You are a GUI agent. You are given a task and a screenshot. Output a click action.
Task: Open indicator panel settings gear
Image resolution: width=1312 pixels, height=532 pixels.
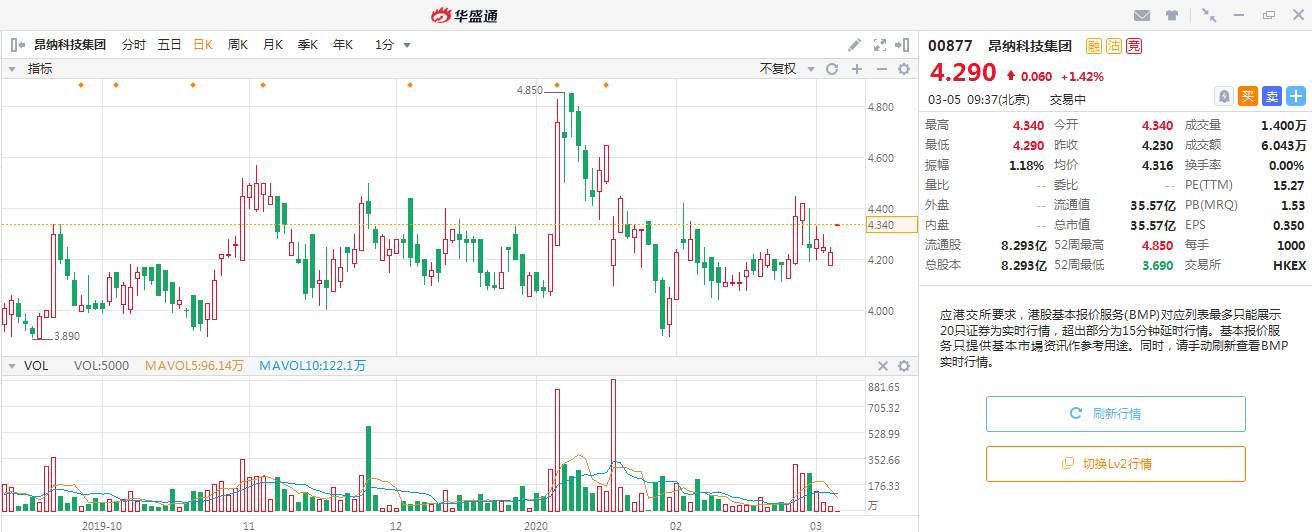904,69
